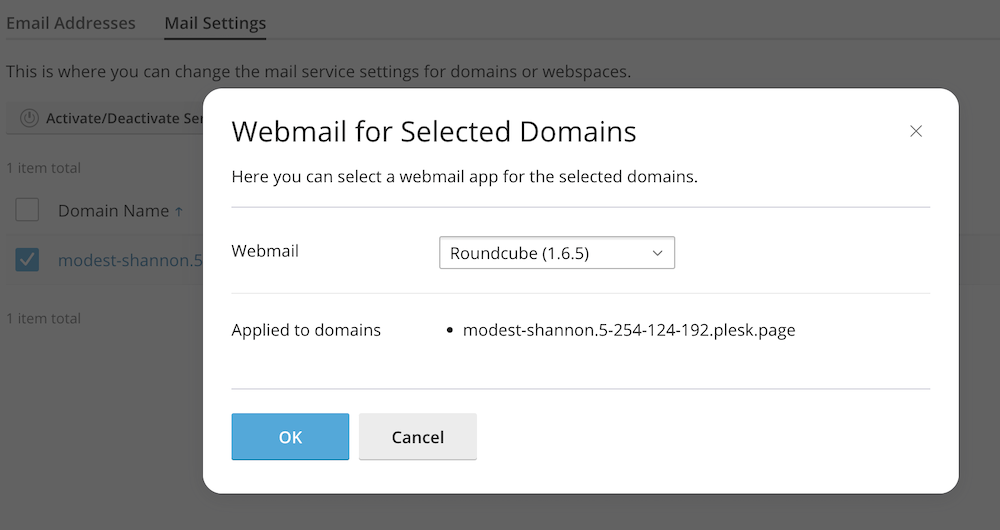The image size is (1000, 530).
Task: Click the Webmail for Selected Domains title
Action: pos(434,132)
